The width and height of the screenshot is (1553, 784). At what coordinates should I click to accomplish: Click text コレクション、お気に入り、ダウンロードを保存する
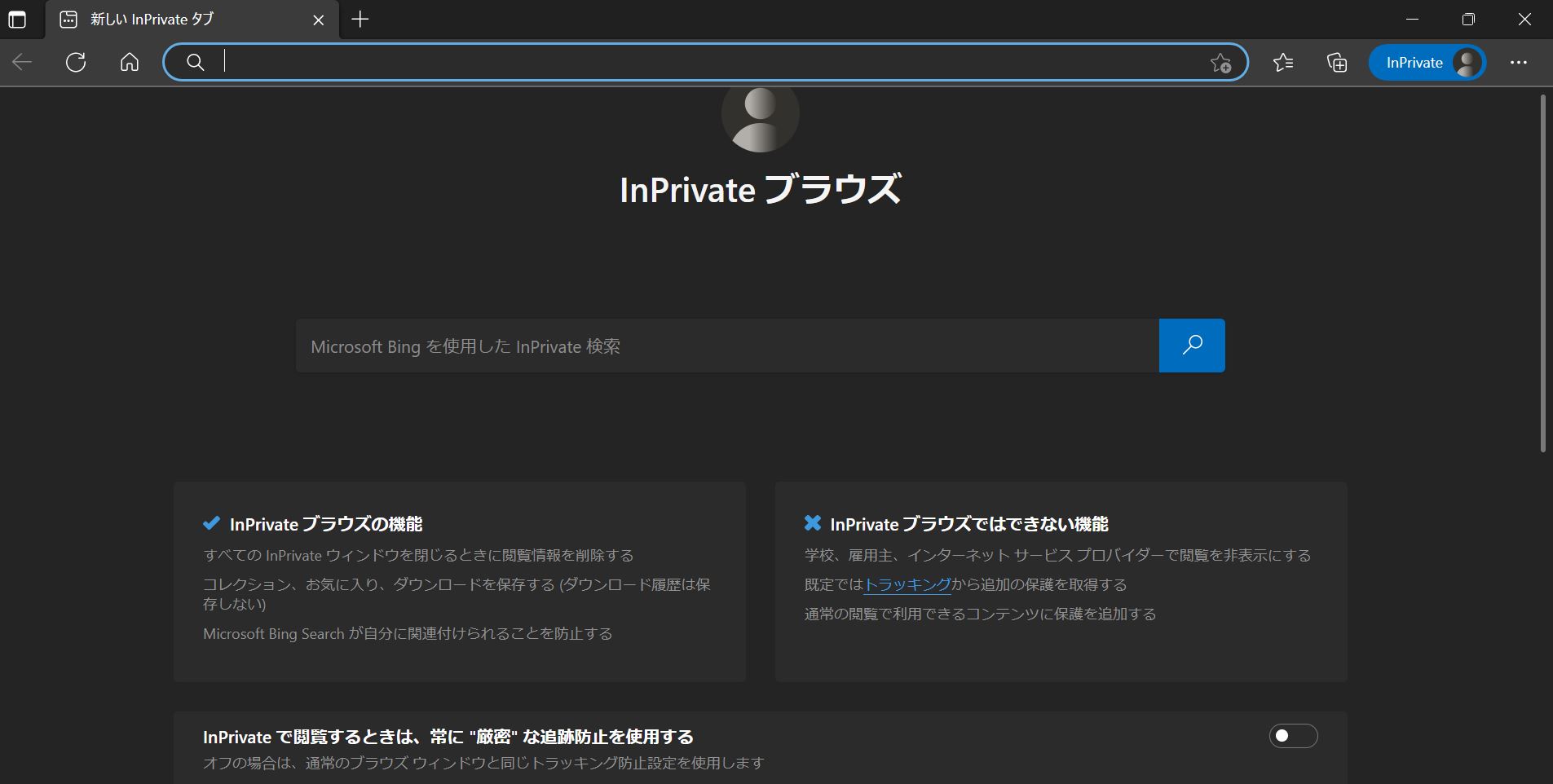click(x=457, y=594)
